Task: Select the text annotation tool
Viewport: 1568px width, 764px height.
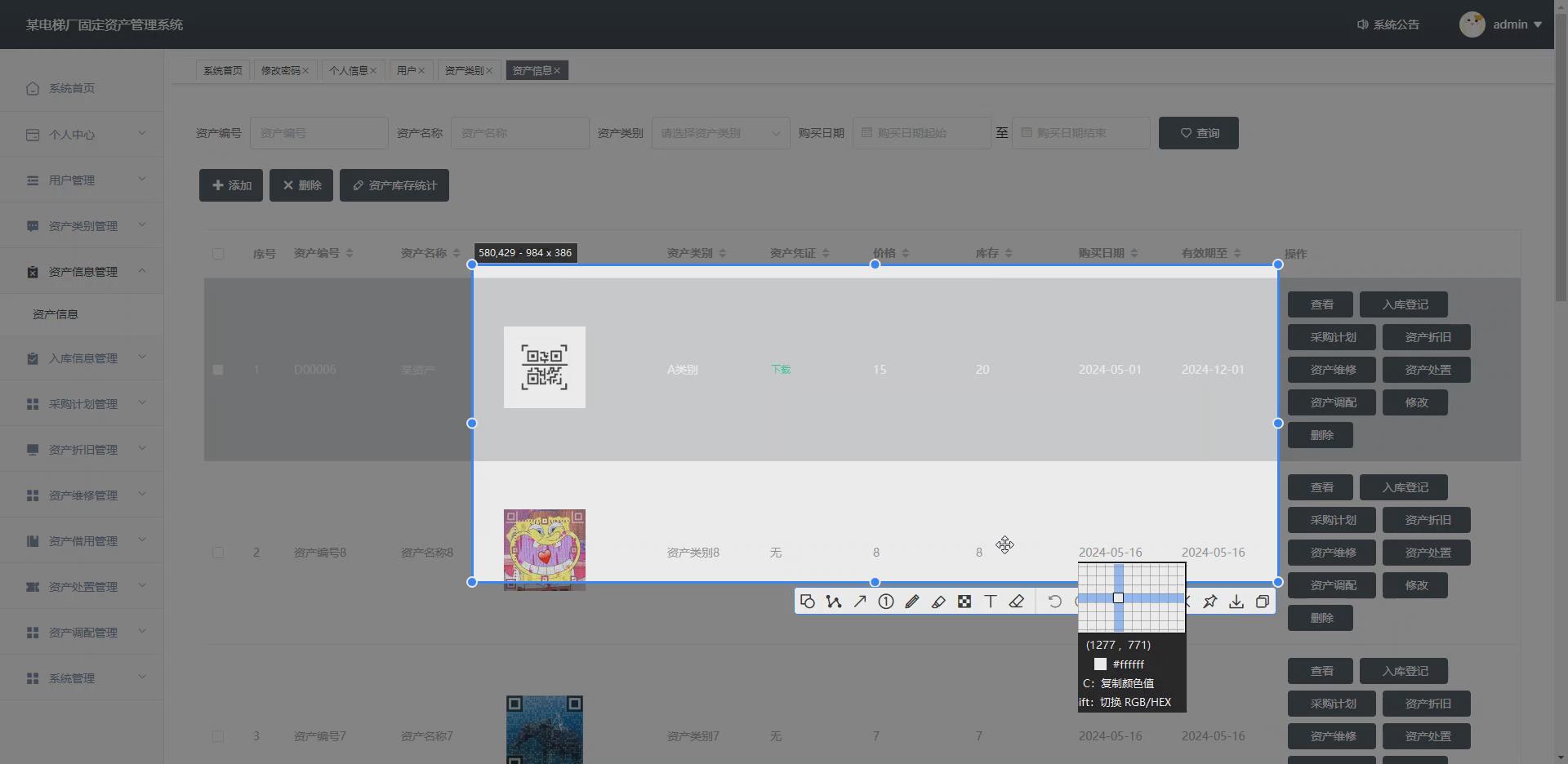Action: click(x=991, y=602)
